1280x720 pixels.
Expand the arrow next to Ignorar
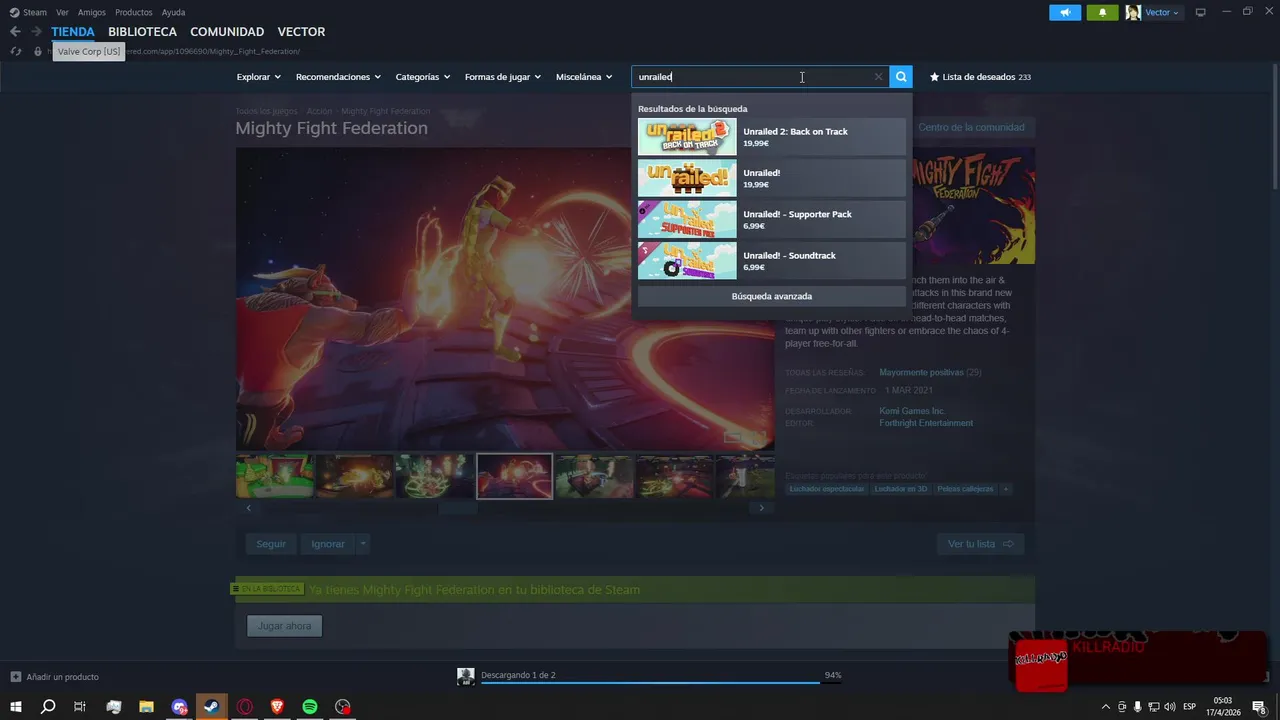point(363,544)
